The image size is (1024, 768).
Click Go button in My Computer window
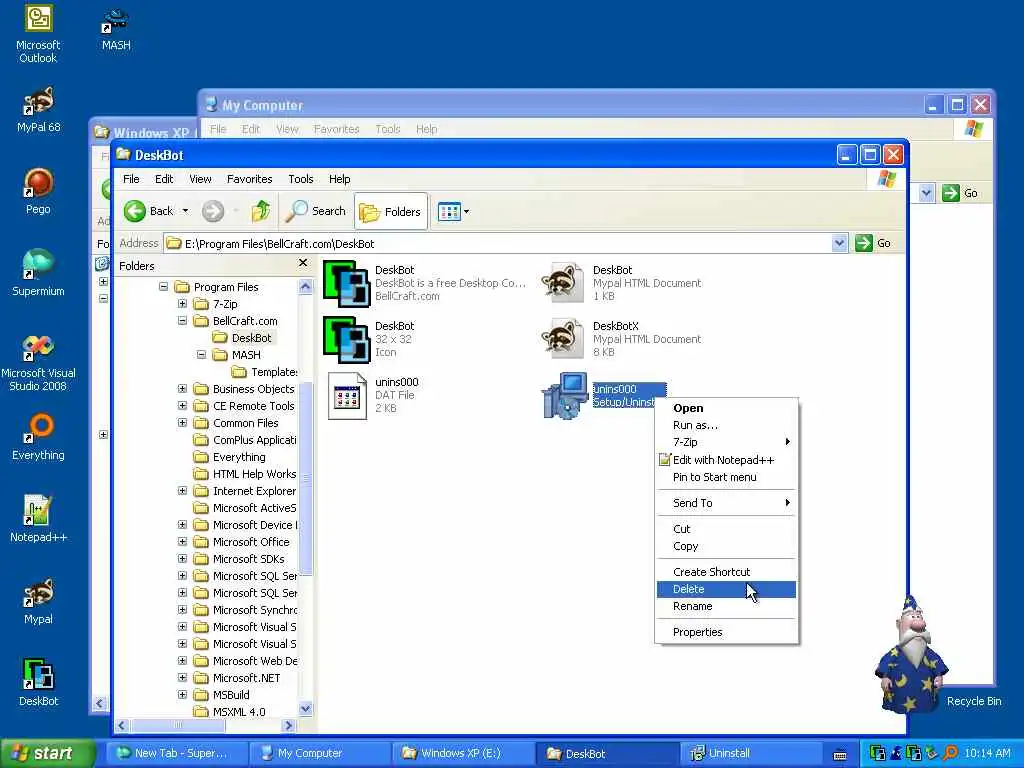959,193
